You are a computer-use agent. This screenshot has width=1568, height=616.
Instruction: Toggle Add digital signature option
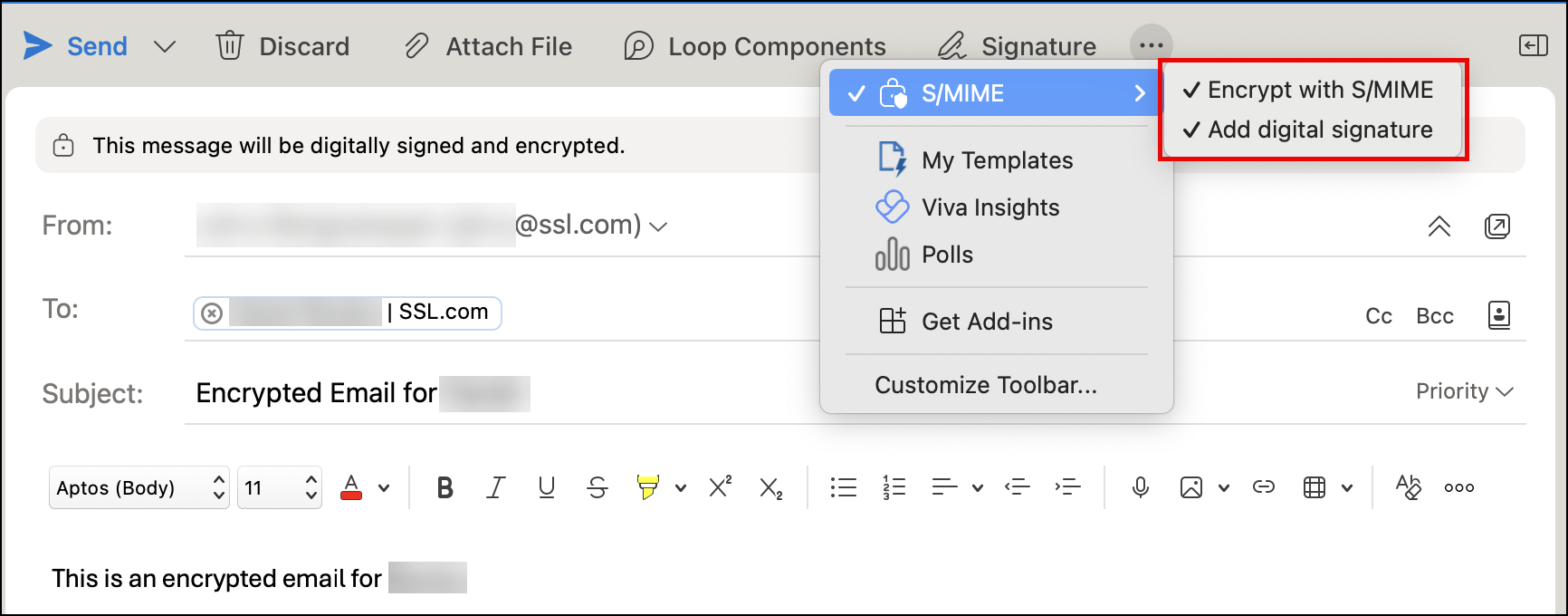[1308, 130]
